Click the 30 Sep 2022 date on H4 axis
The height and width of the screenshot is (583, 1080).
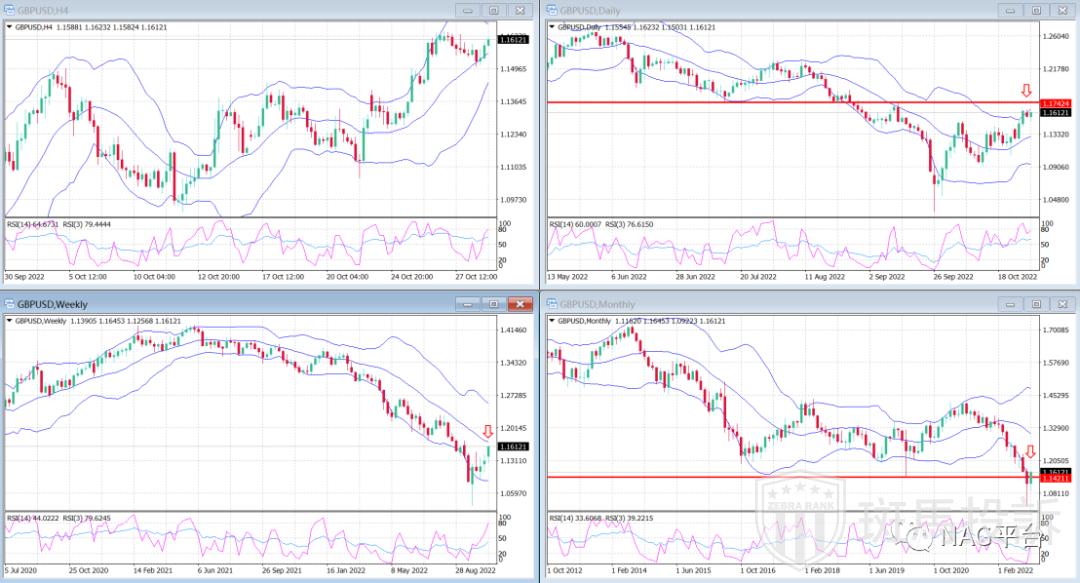tap(24, 277)
